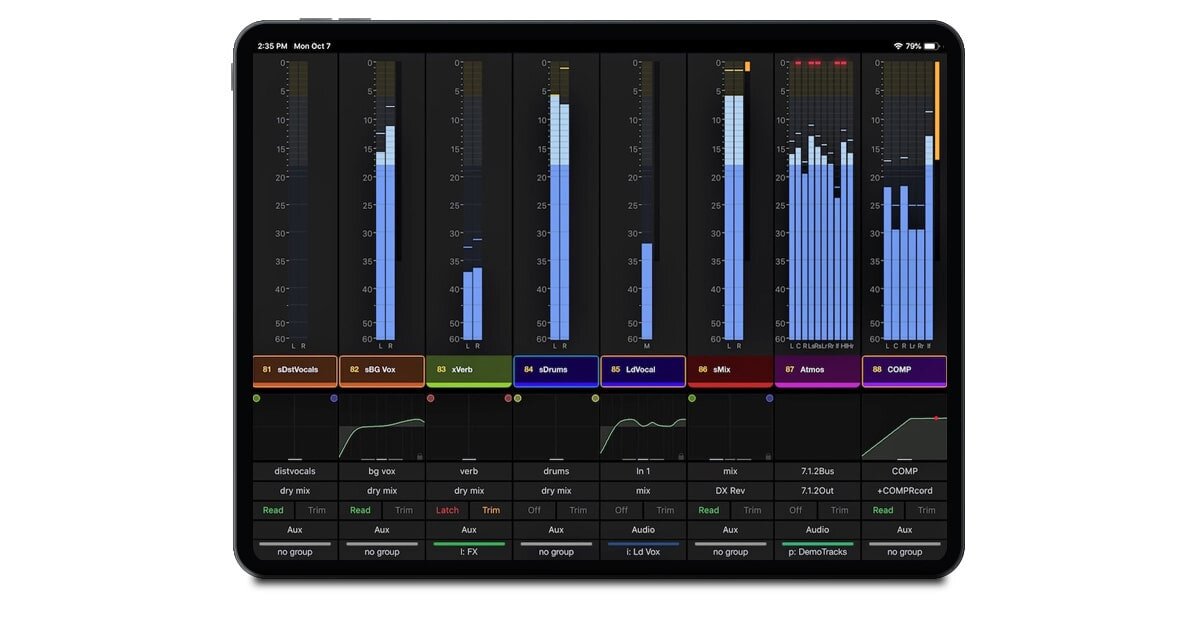Viewport: 1200px width, 635px height.
Task: Open the LdVocal EQ curve graph
Action: coord(643,427)
